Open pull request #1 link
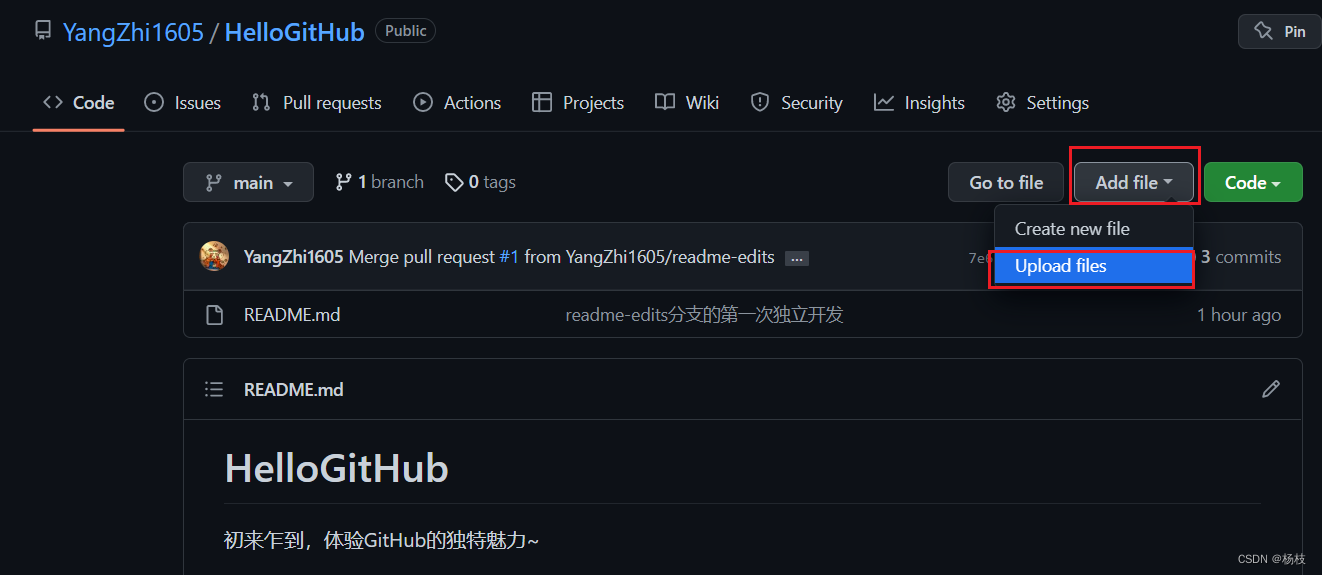This screenshot has height=575, width=1322. tap(509, 257)
